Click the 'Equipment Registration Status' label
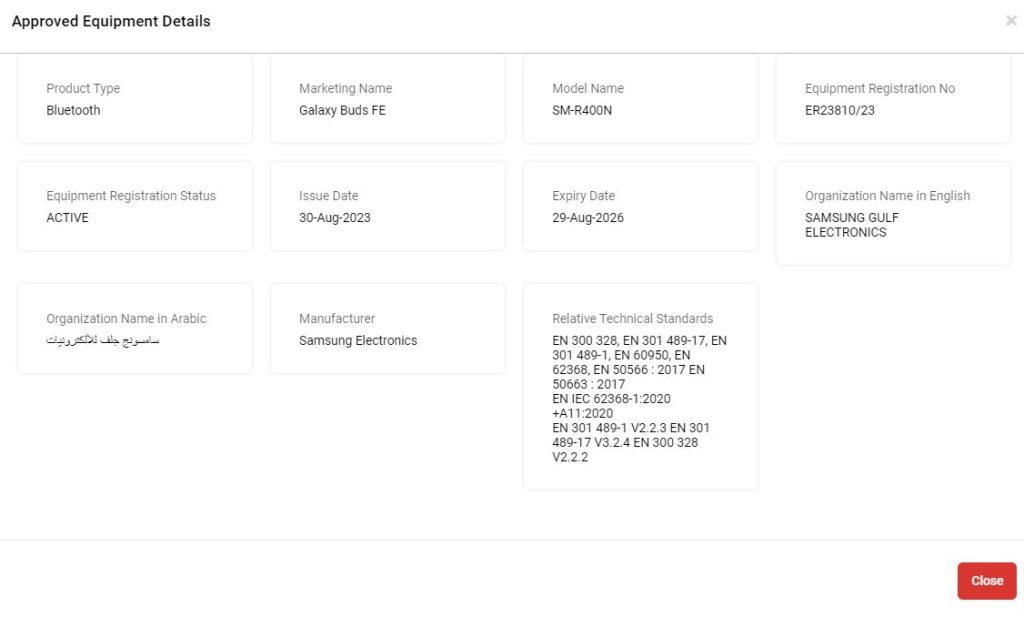The width and height of the screenshot is (1024, 617). tap(131, 196)
